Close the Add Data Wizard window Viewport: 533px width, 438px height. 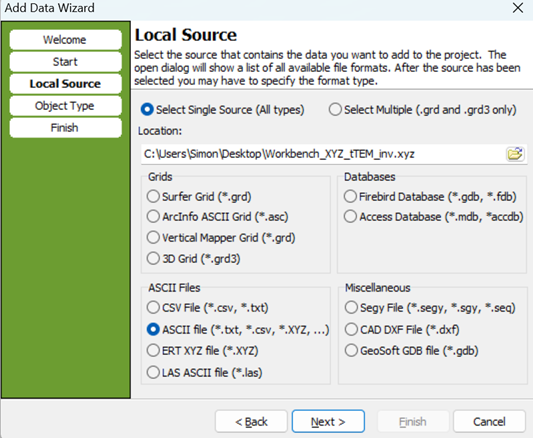click(518, 8)
